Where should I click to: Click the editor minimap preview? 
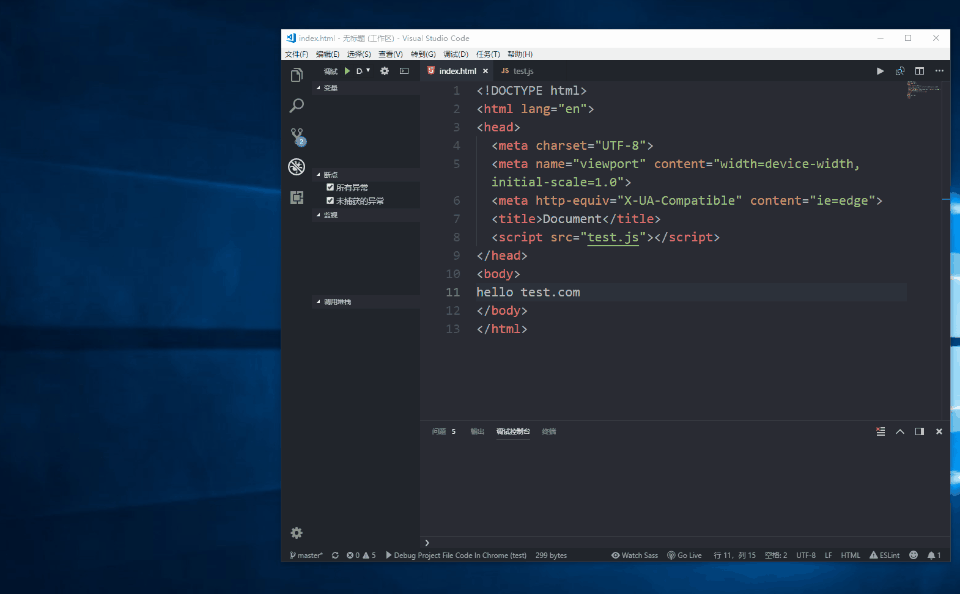coord(923,90)
